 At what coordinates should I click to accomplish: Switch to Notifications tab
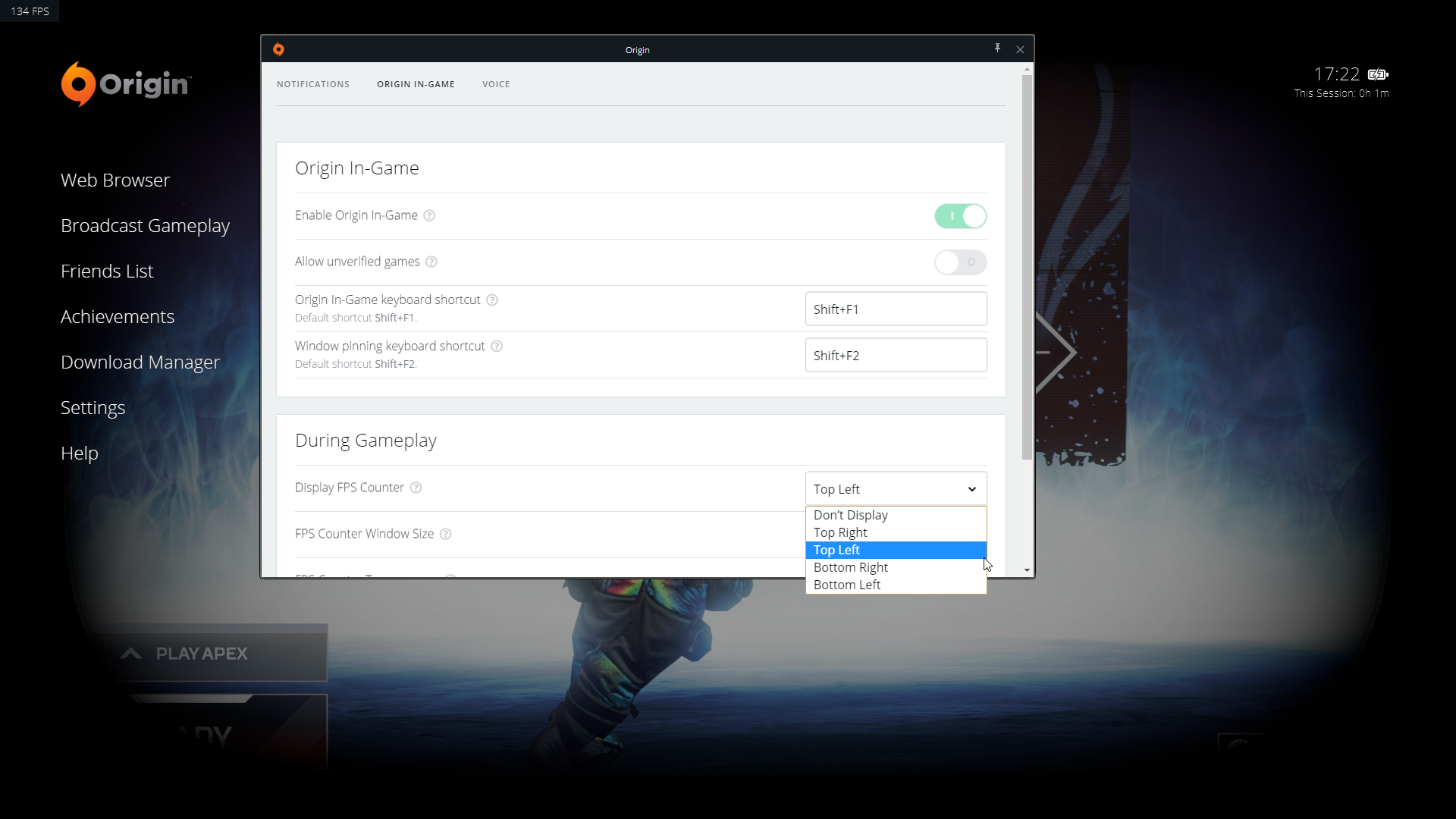pyautogui.click(x=313, y=84)
